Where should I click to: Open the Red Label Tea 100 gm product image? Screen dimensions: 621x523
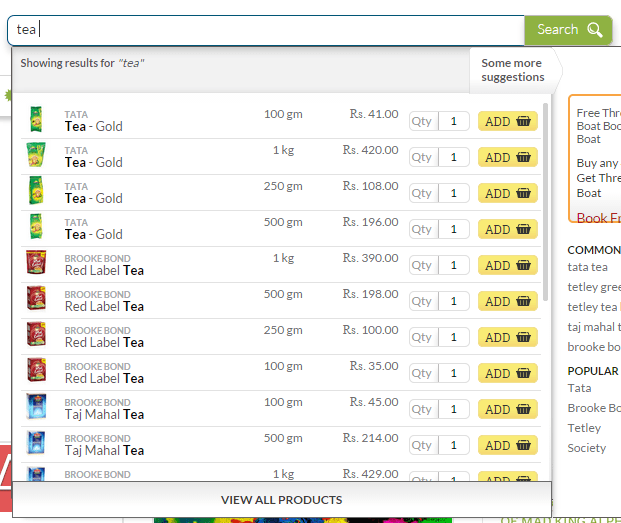coord(36,370)
